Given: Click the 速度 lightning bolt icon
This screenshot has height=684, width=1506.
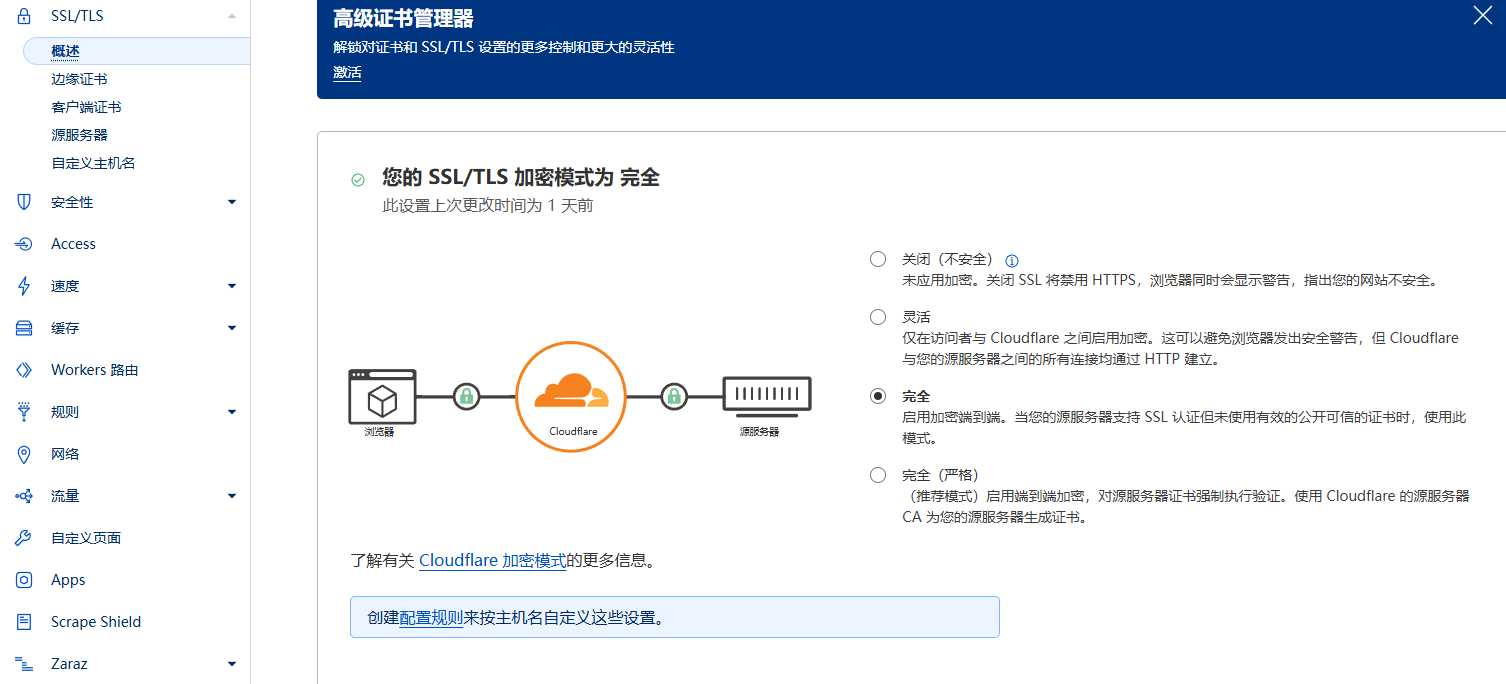Looking at the screenshot, I should coord(24,286).
